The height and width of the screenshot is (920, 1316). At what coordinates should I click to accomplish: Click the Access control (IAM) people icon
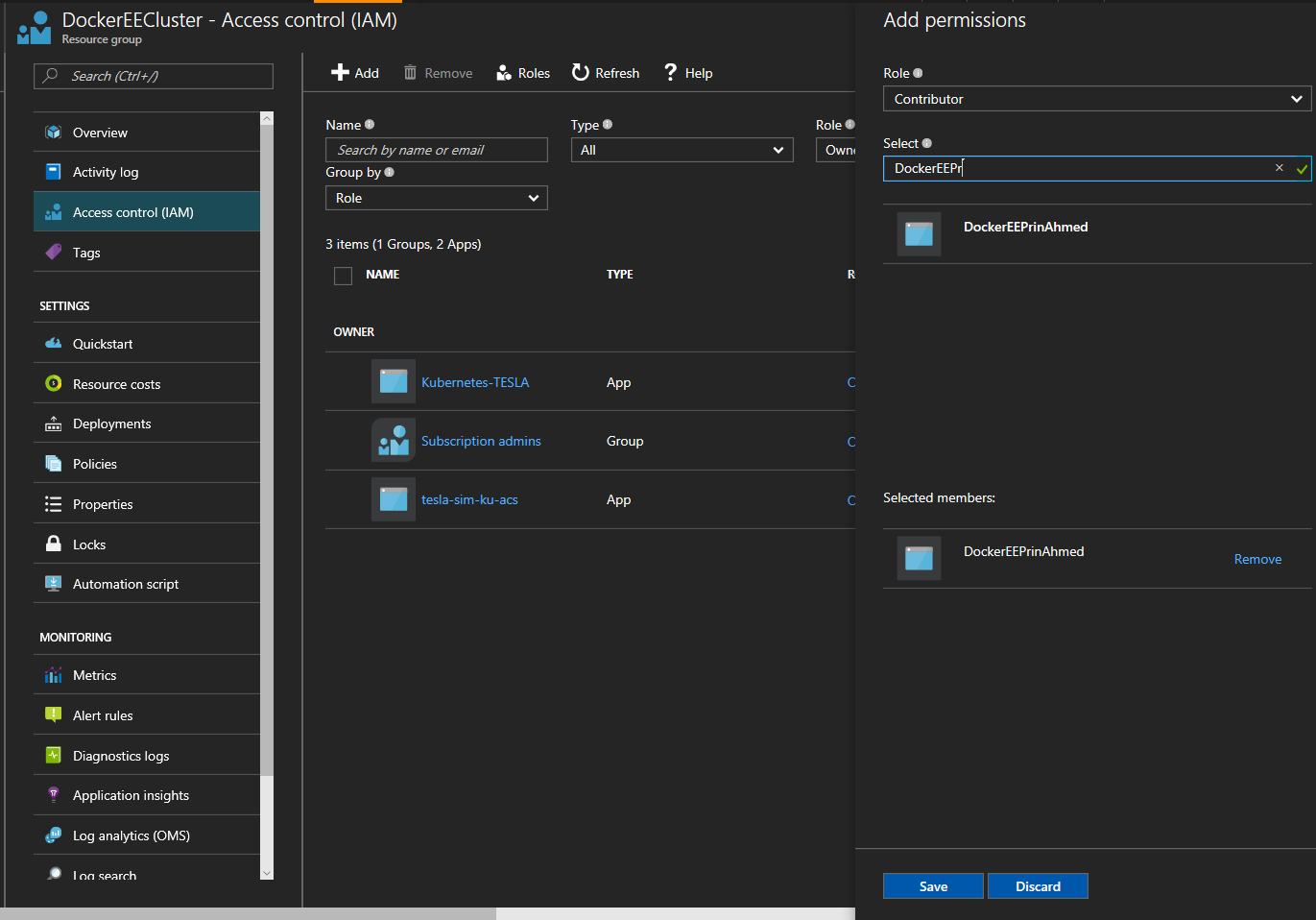coord(54,212)
